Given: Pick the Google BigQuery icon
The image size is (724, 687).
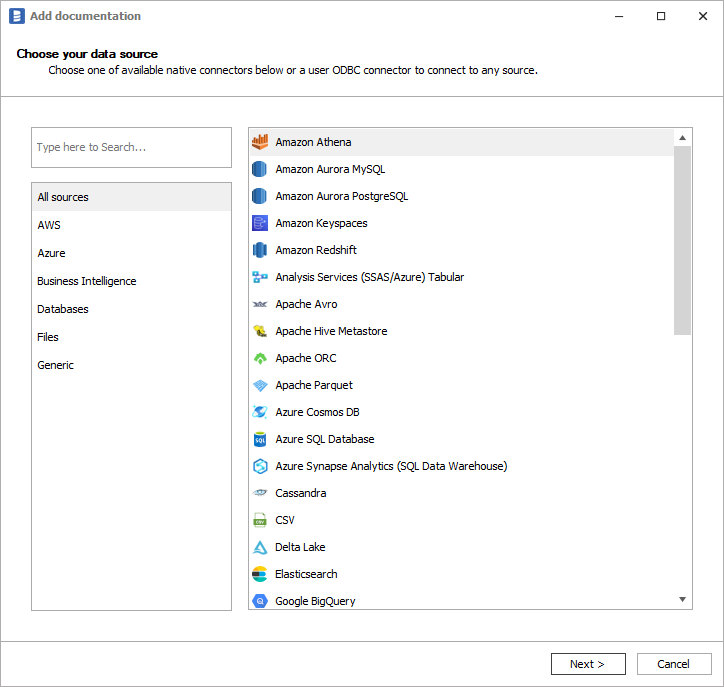Looking at the screenshot, I should click(260, 601).
